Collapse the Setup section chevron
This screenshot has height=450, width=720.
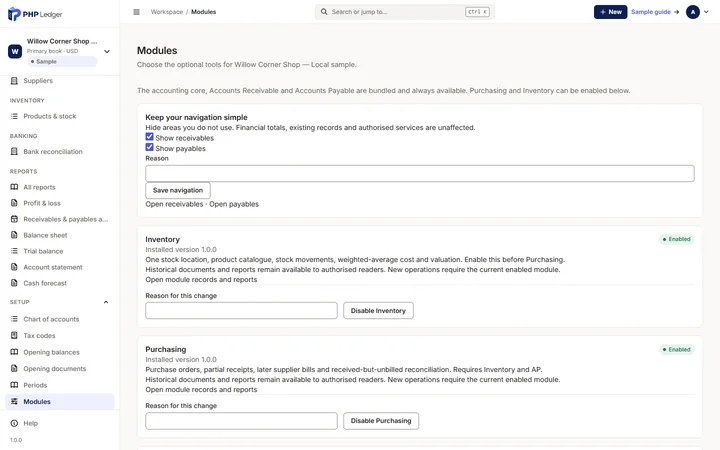pos(106,302)
